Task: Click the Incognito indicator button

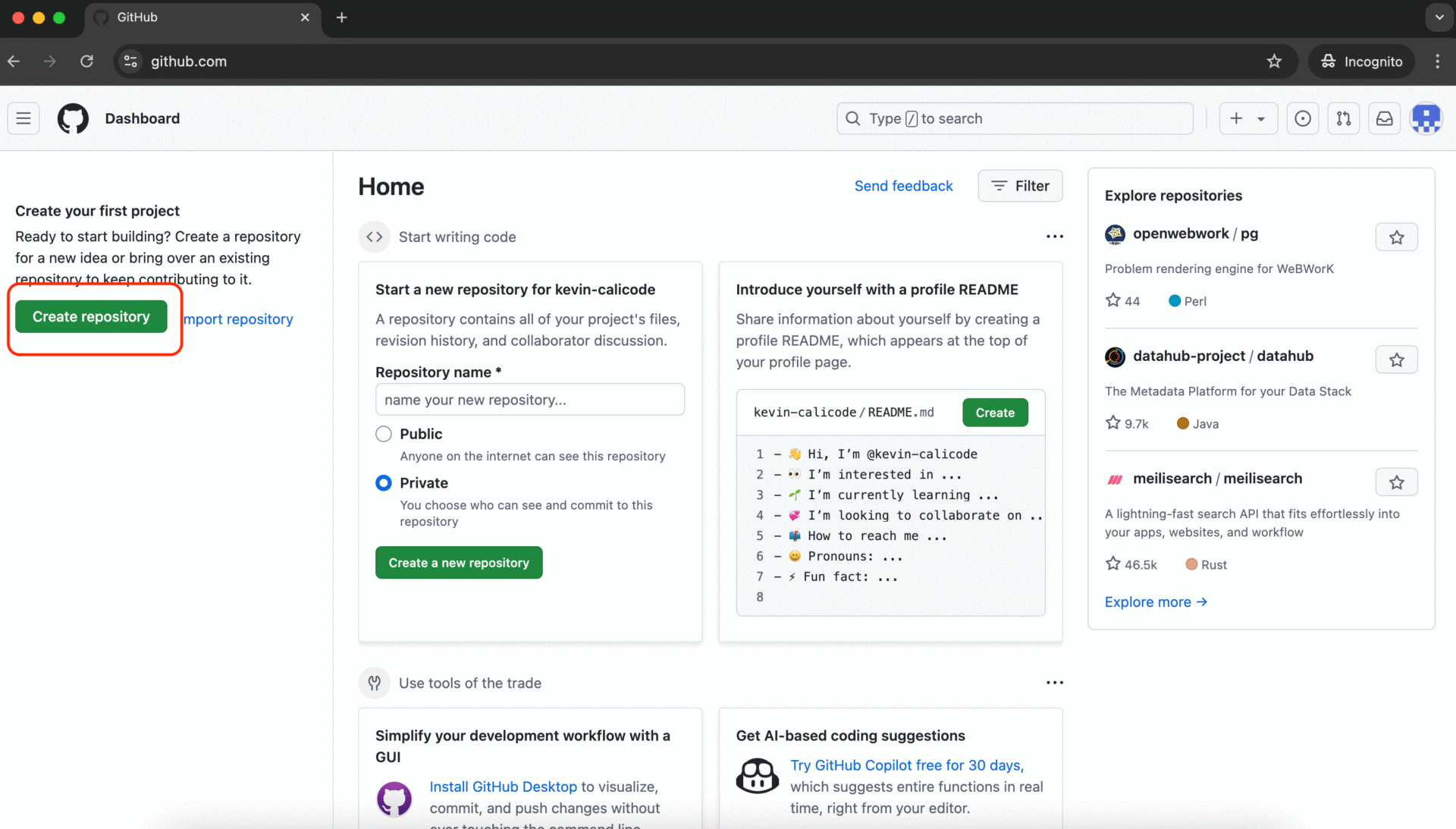Action: 1361,61
